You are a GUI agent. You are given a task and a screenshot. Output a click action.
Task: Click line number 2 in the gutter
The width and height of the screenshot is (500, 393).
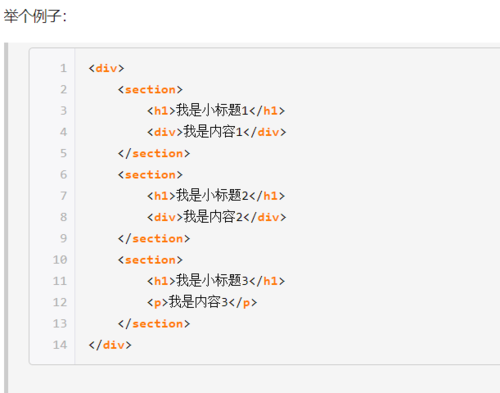tap(63, 90)
